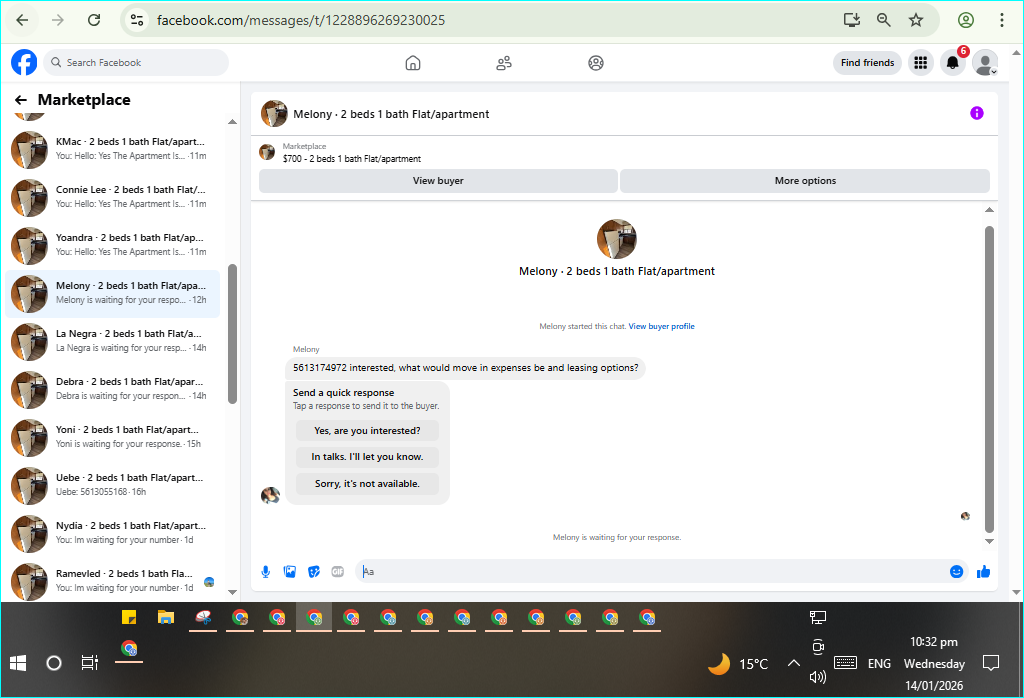Open Debra conversation

pyautogui.click(x=112, y=389)
